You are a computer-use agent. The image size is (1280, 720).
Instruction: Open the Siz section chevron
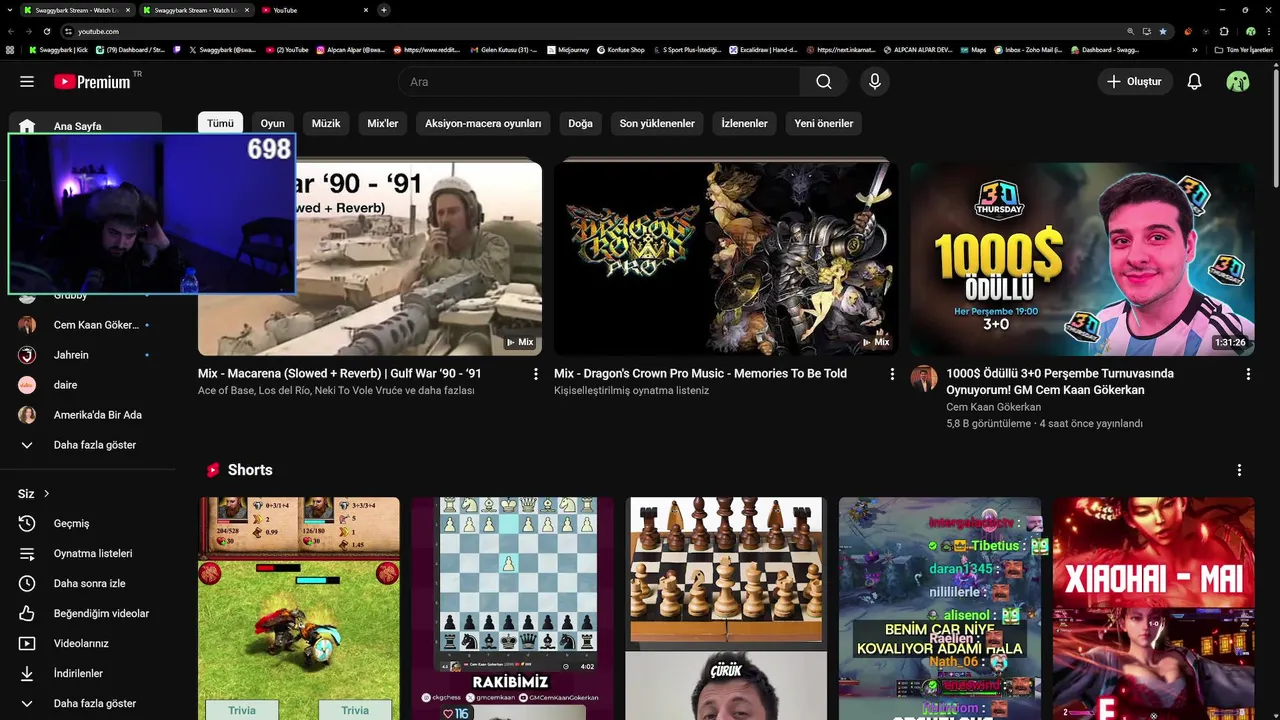[46, 493]
